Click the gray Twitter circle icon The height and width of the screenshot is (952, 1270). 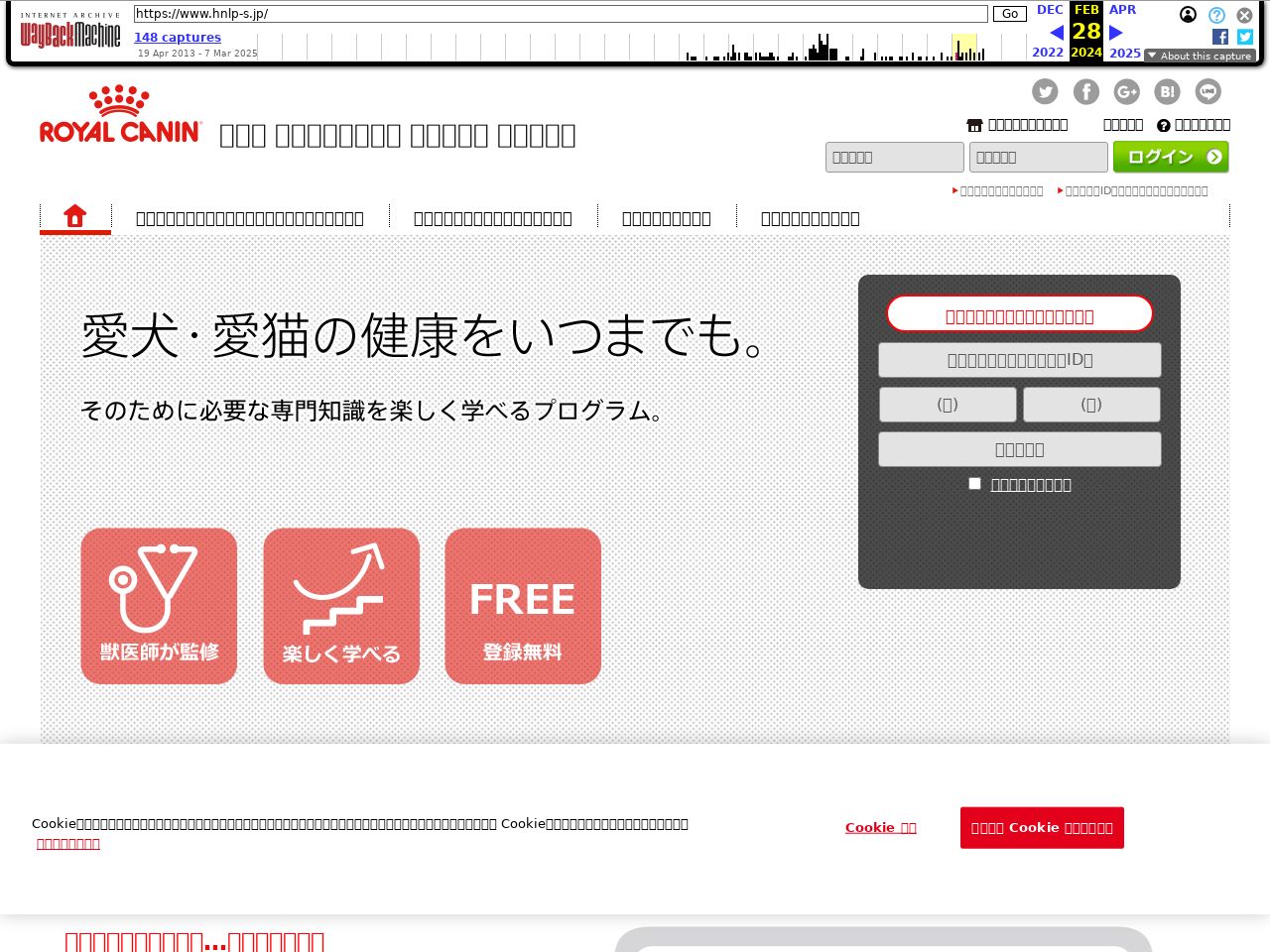1045,92
